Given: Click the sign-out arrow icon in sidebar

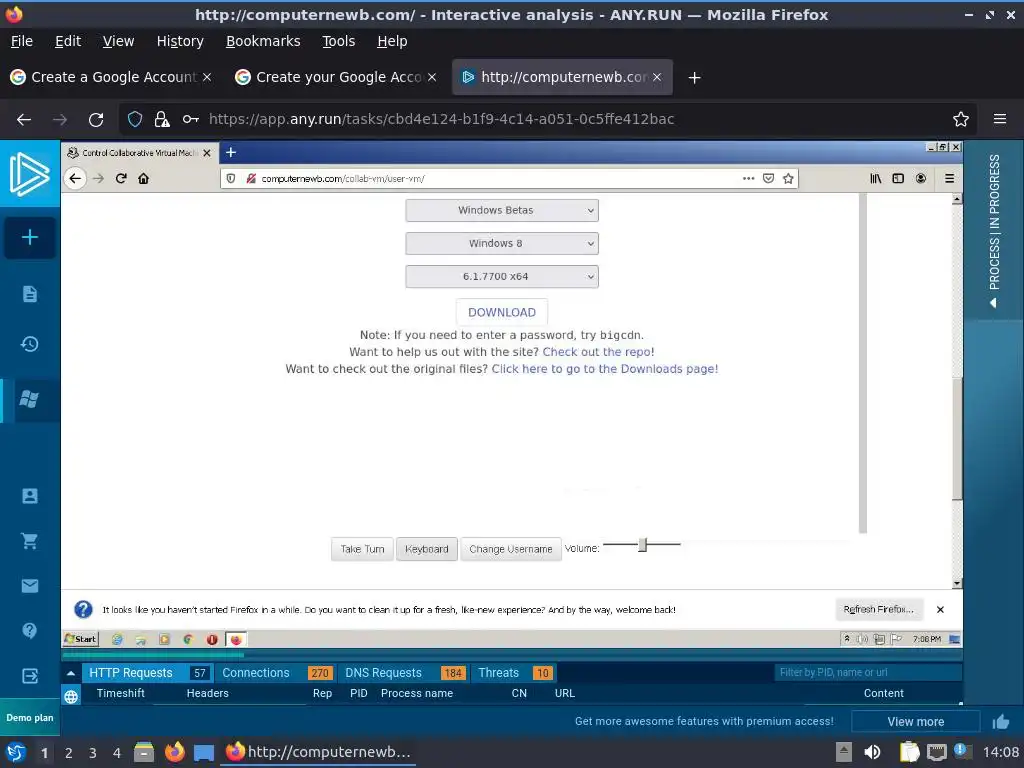Looking at the screenshot, I should point(29,676).
